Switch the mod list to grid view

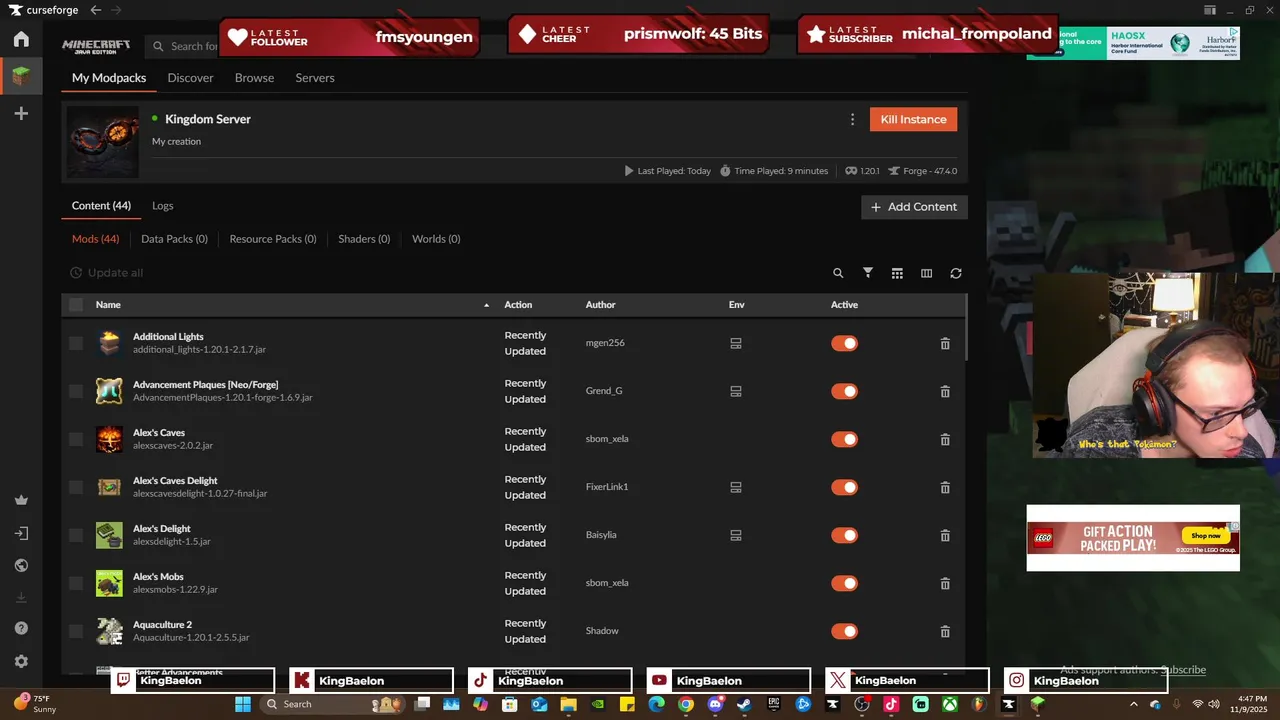pos(897,273)
